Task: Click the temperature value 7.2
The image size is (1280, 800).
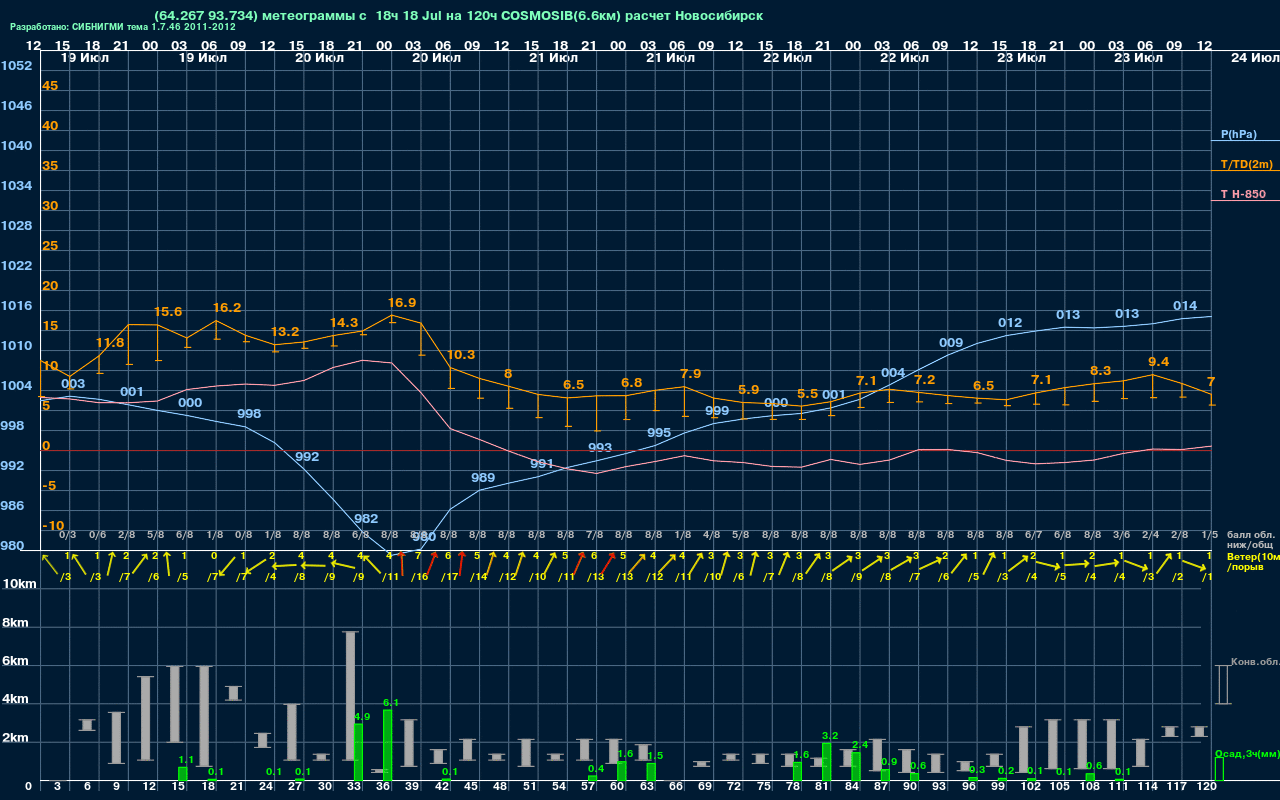Action: click(925, 380)
